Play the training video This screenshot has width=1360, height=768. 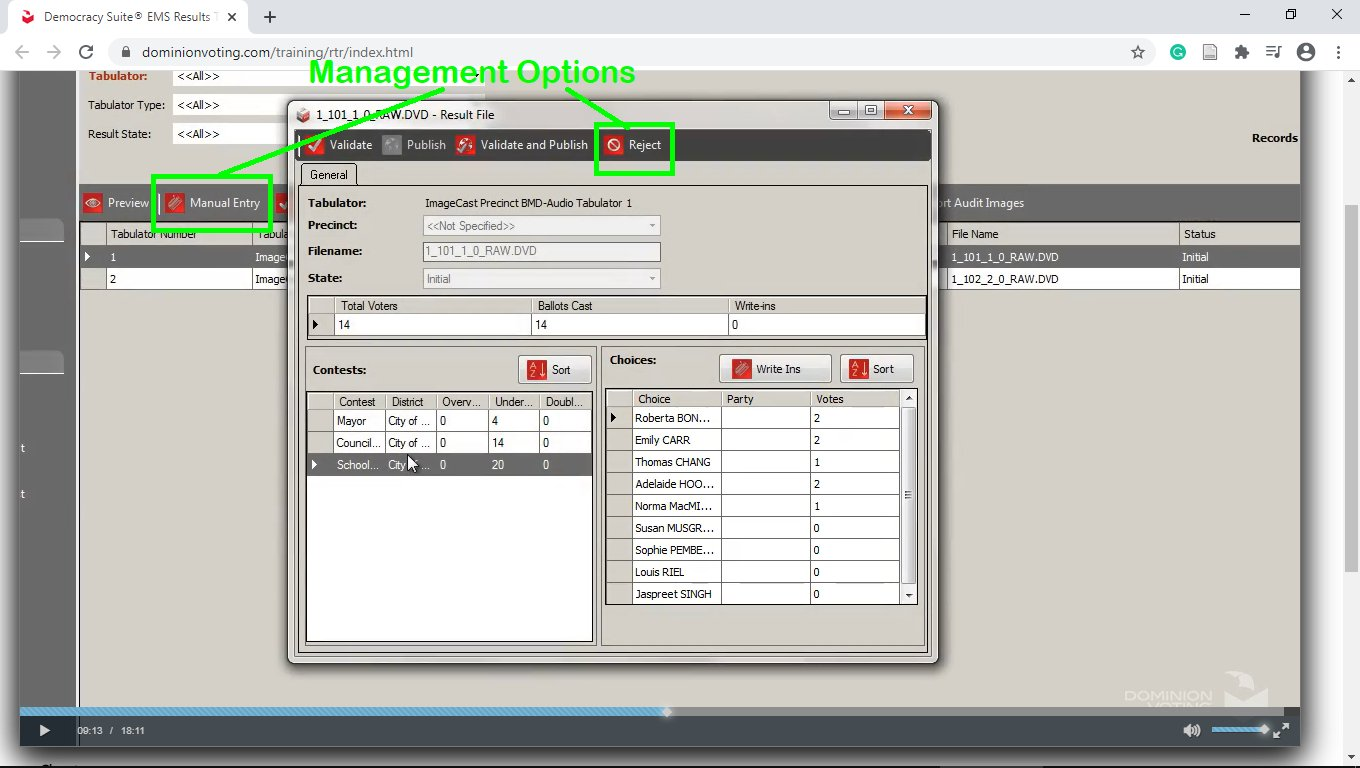pyautogui.click(x=44, y=731)
